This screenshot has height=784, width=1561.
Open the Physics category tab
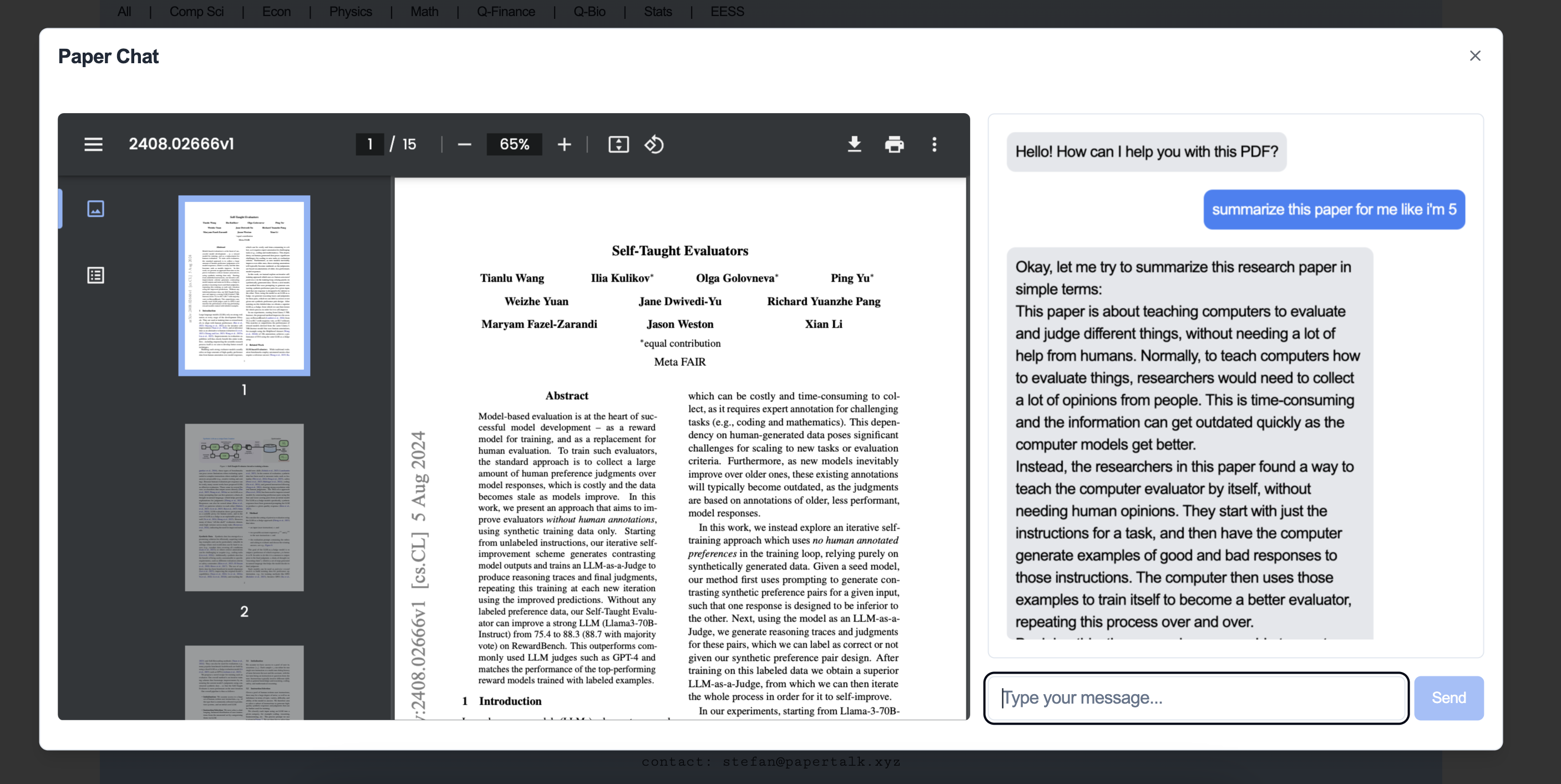[x=350, y=12]
